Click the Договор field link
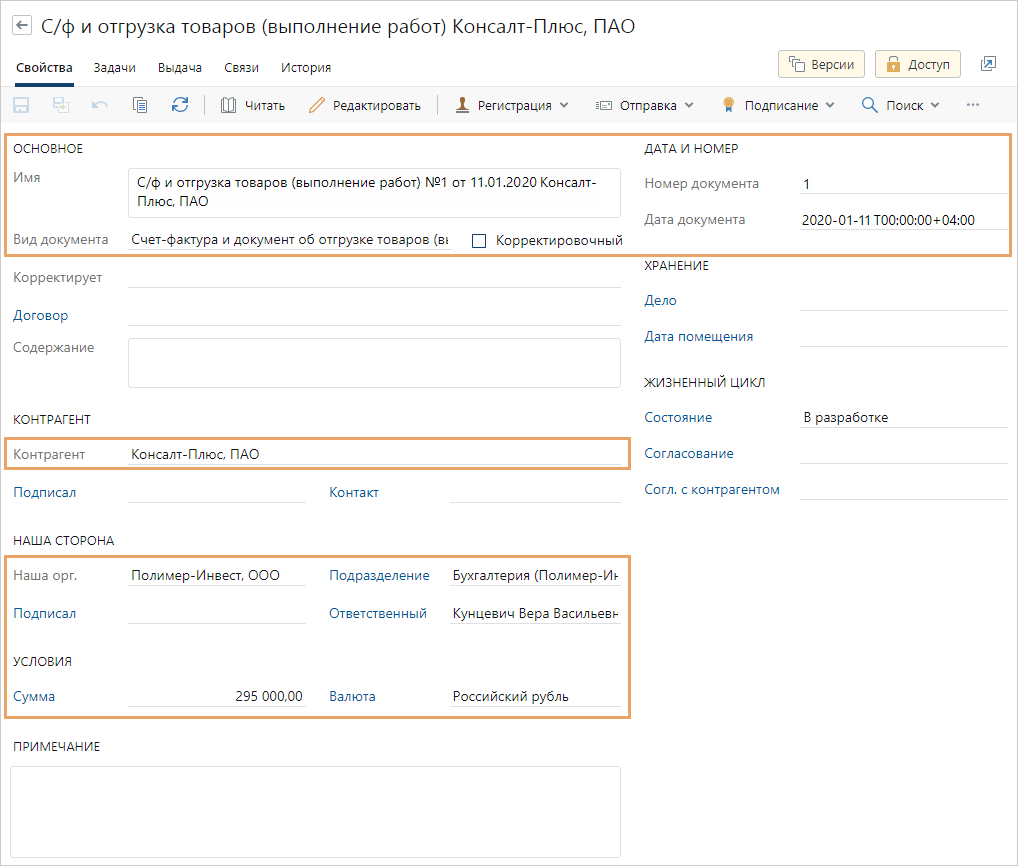1018x866 pixels. [x=41, y=315]
